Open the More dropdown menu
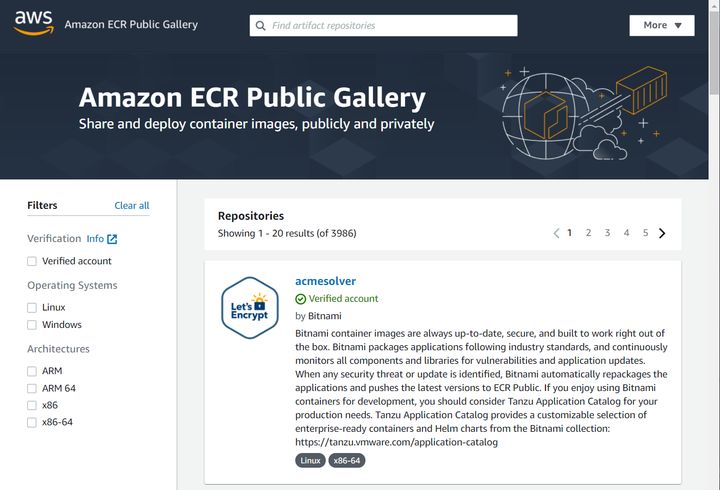 662,25
